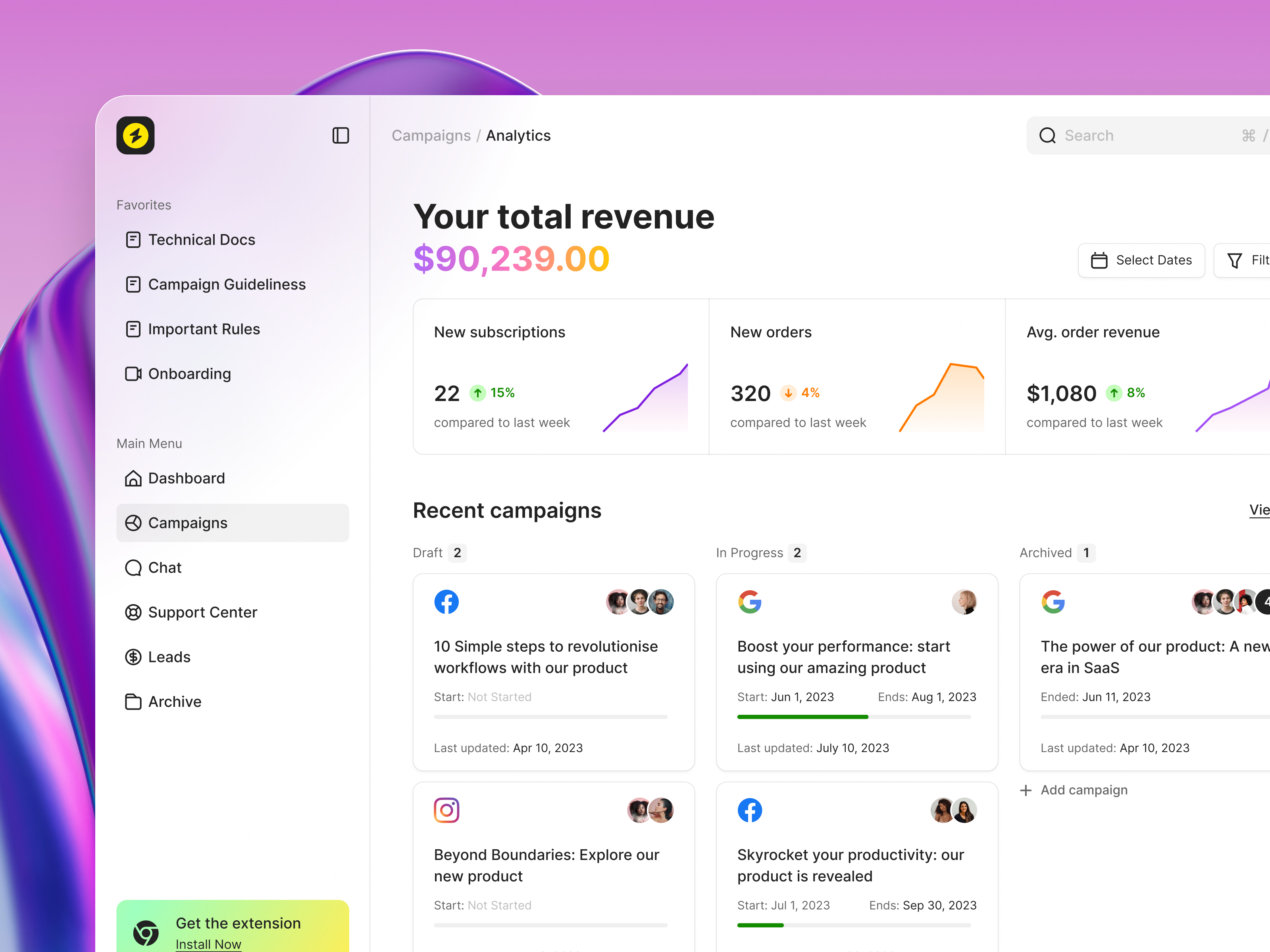Expand the Draft campaigns count badge
Viewport: 1270px width, 952px height.
pos(458,553)
